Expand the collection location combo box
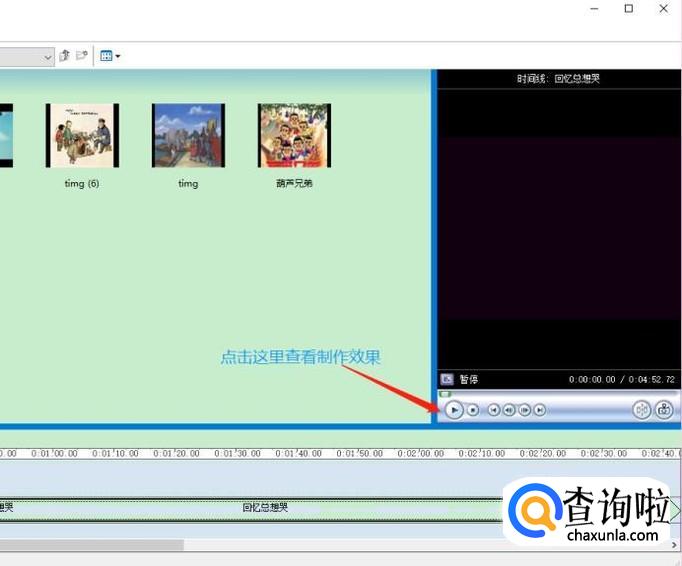Screen dimensions: 682x566 coord(47,57)
